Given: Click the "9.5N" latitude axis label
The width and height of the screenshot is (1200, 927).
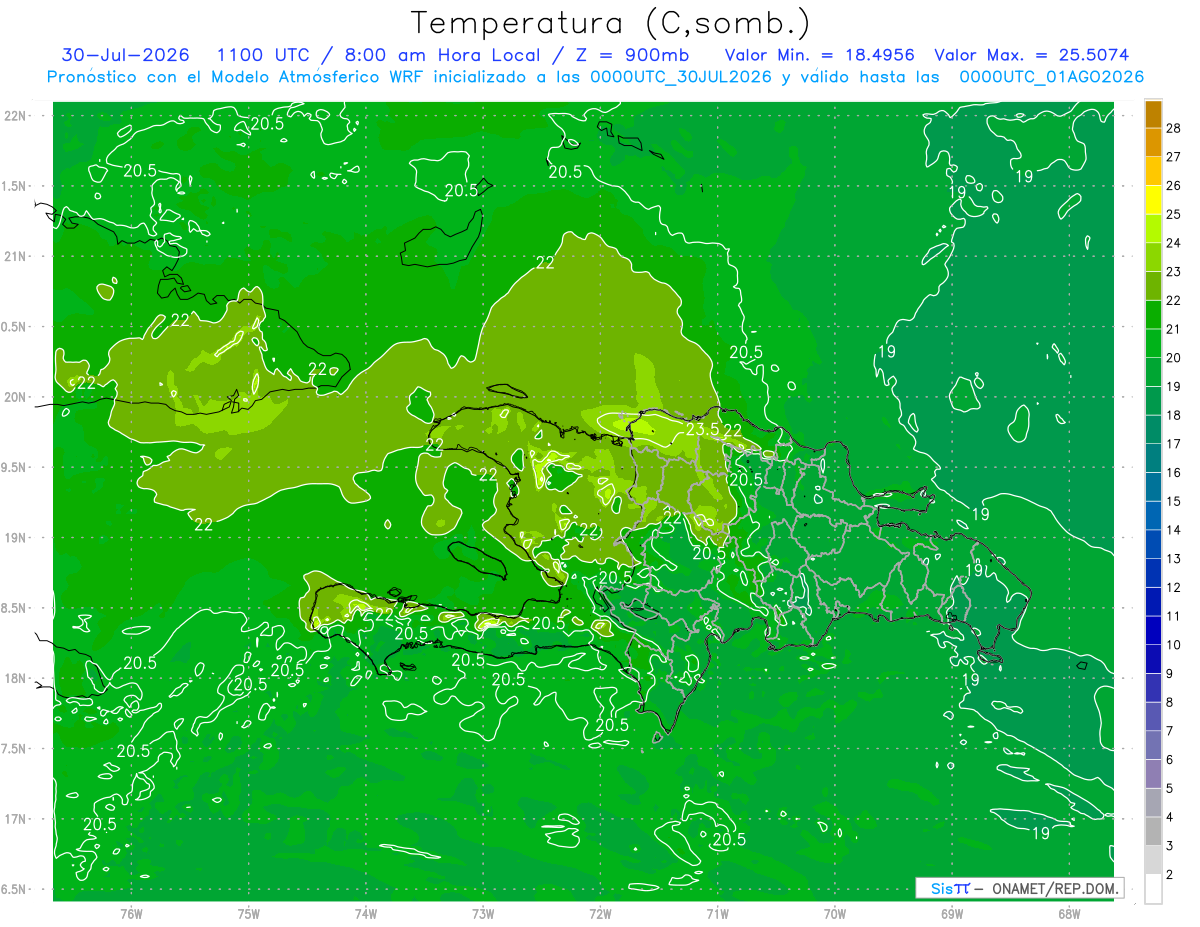Looking at the screenshot, I should 15,467.
